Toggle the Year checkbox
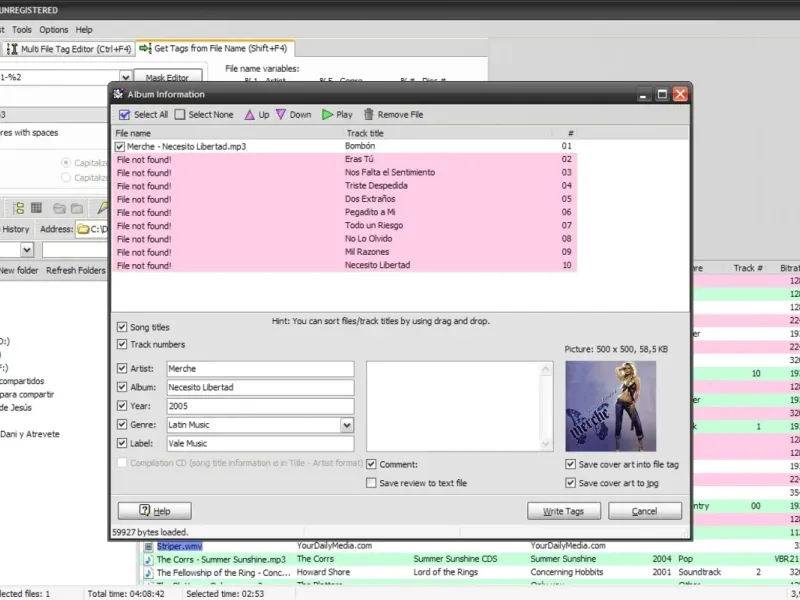The height and width of the screenshot is (600, 800). point(122,406)
